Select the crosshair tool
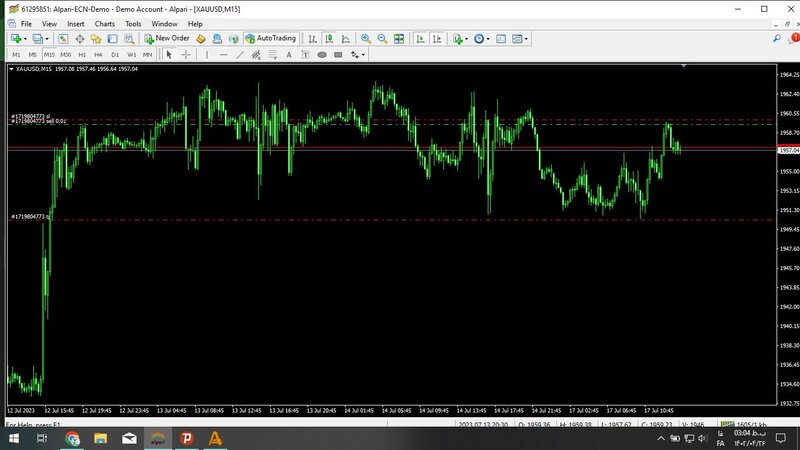This screenshot has height=450, width=800. [186, 54]
